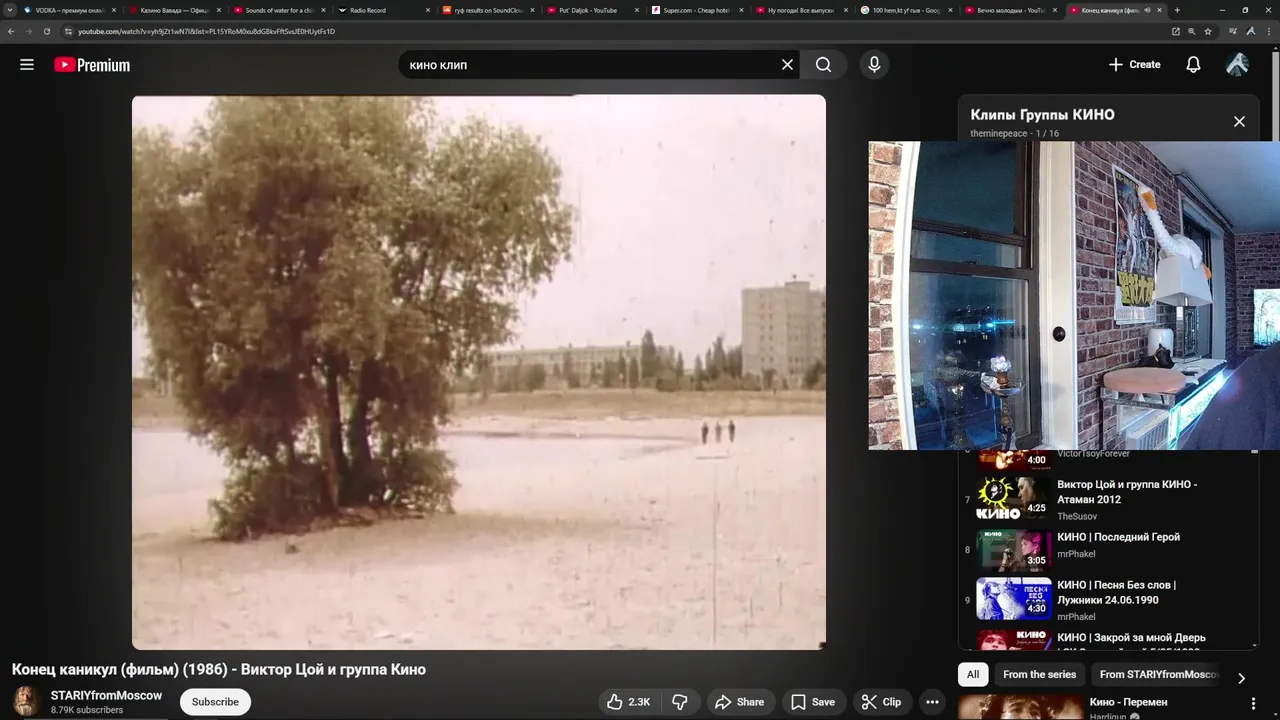Like the video with thumbs-up 2.3K
The width and height of the screenshot is (1280, 720).
coord(628,702)
